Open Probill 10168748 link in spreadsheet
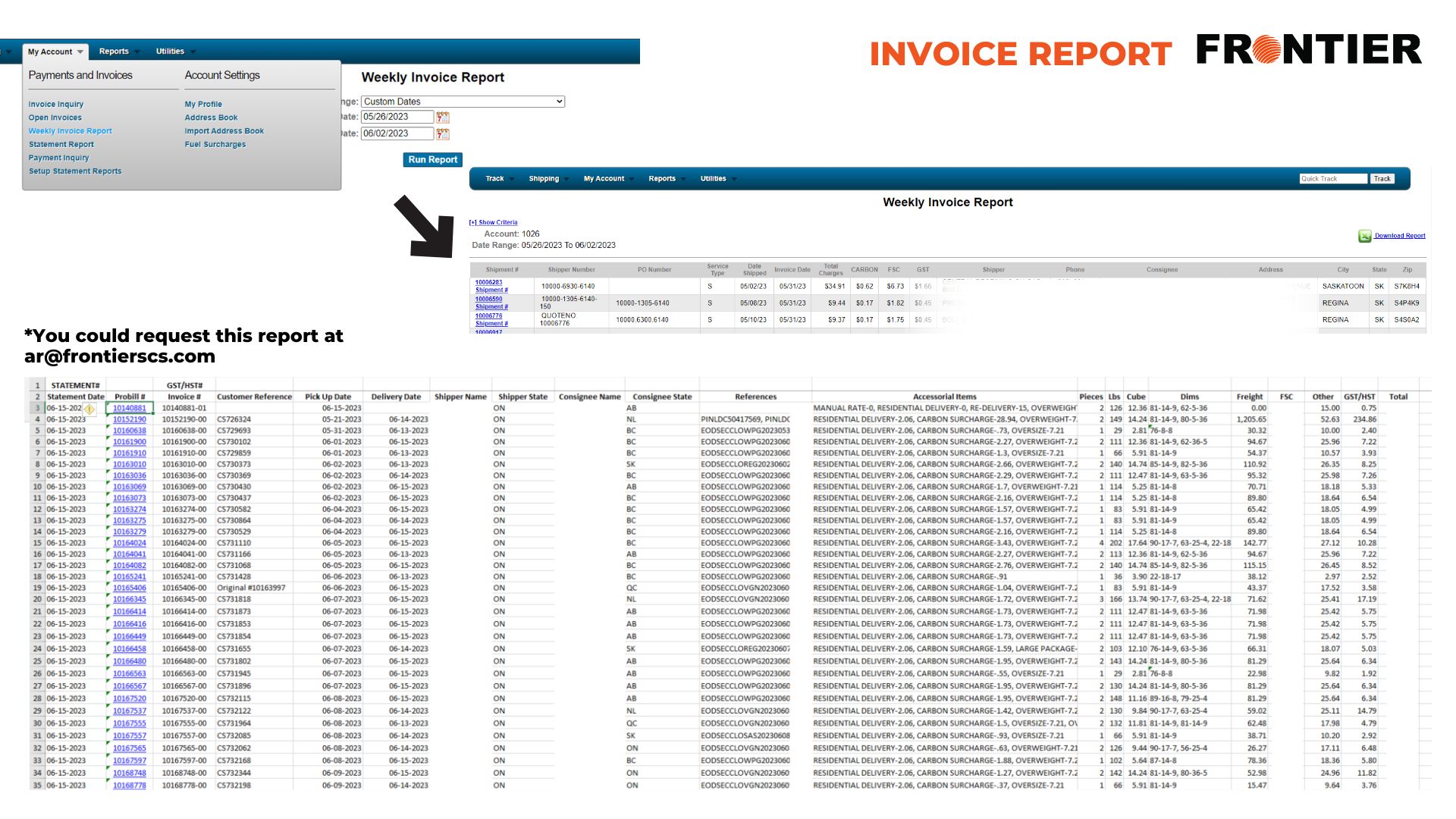This screenshot has width=1456, height=819. (130, 773)
